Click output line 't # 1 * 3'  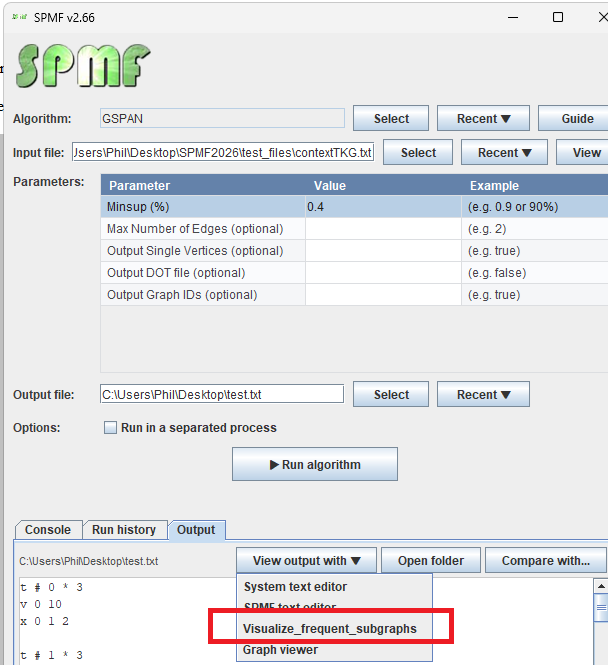point(51,655)
